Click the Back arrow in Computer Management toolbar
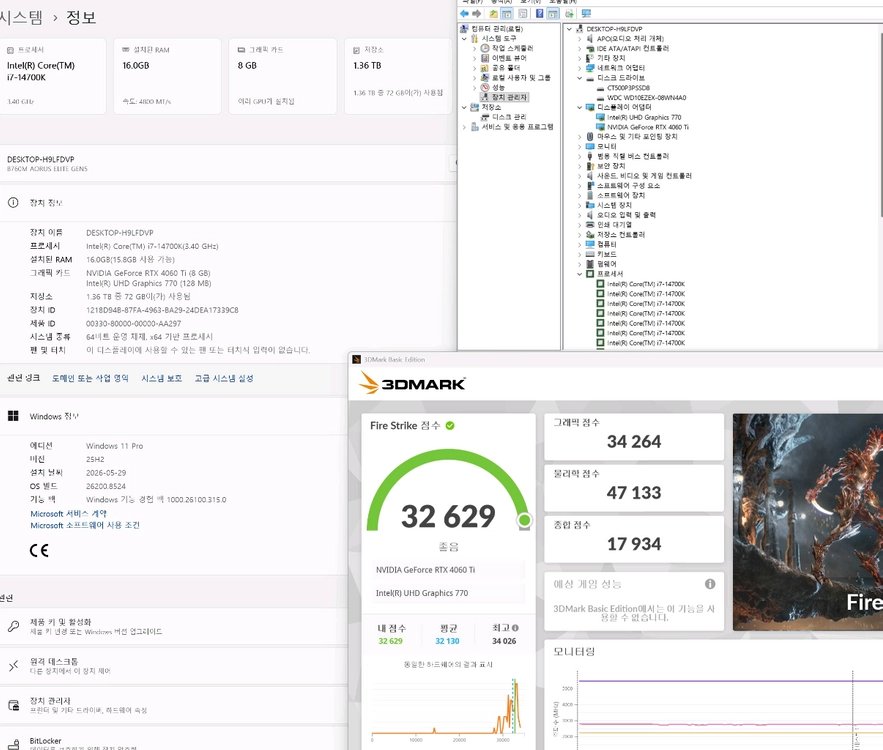The image size is (883, 750). [x=464, y=14]
